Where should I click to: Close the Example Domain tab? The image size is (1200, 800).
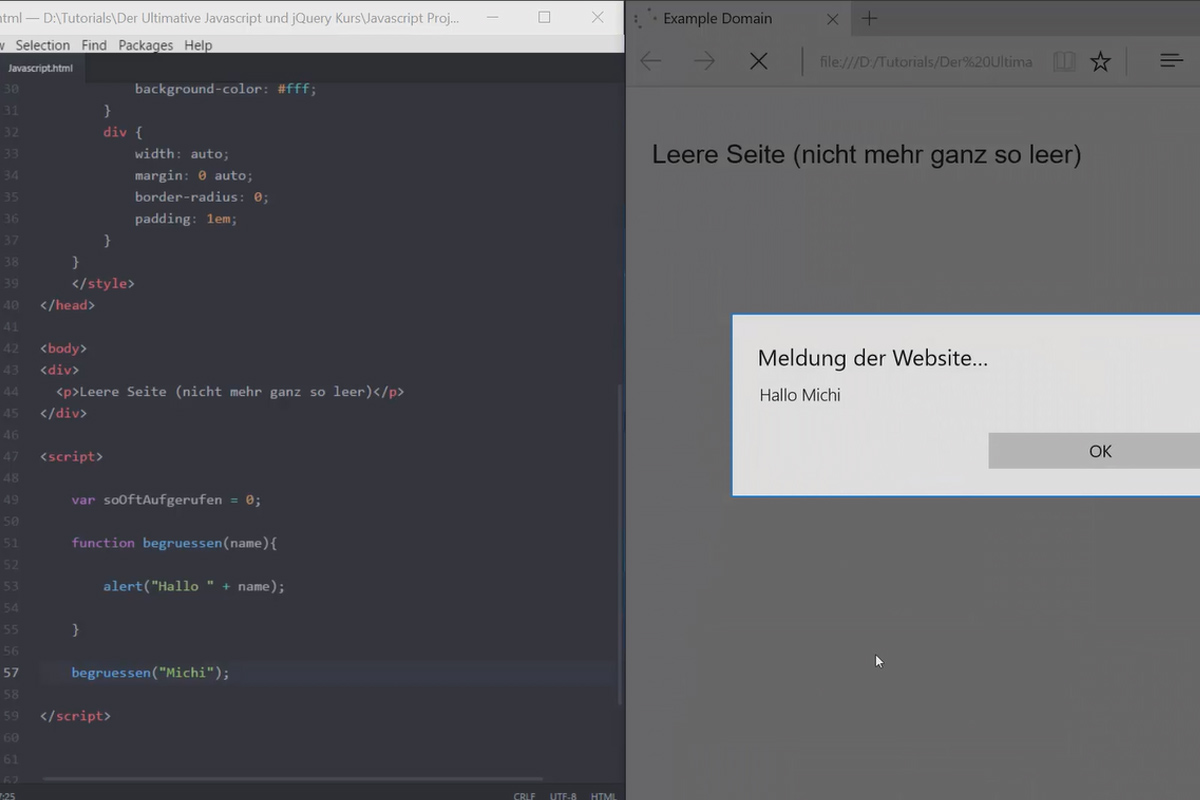coord(832,18)
